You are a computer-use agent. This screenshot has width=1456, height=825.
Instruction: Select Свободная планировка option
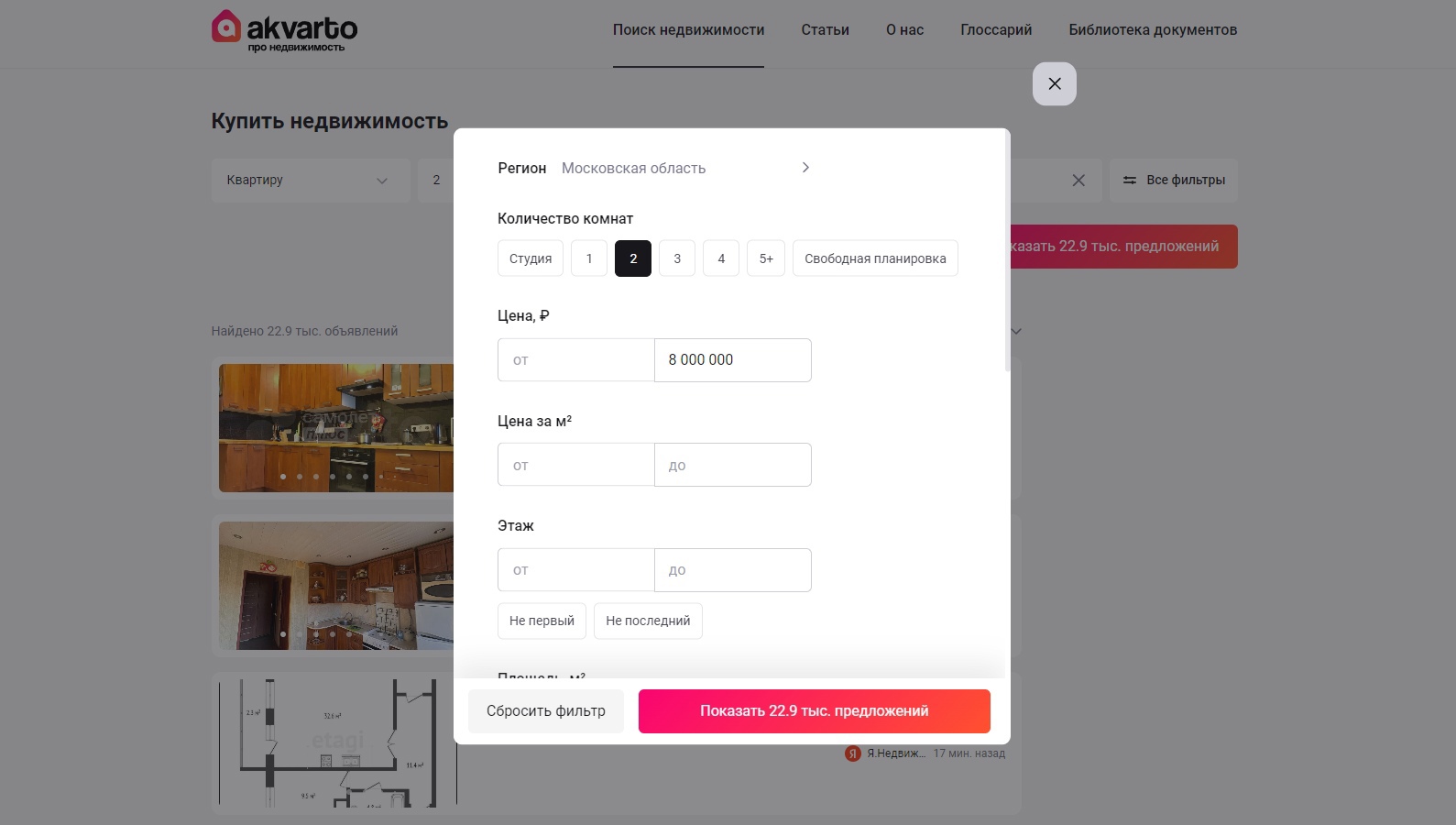coord(875,258)
